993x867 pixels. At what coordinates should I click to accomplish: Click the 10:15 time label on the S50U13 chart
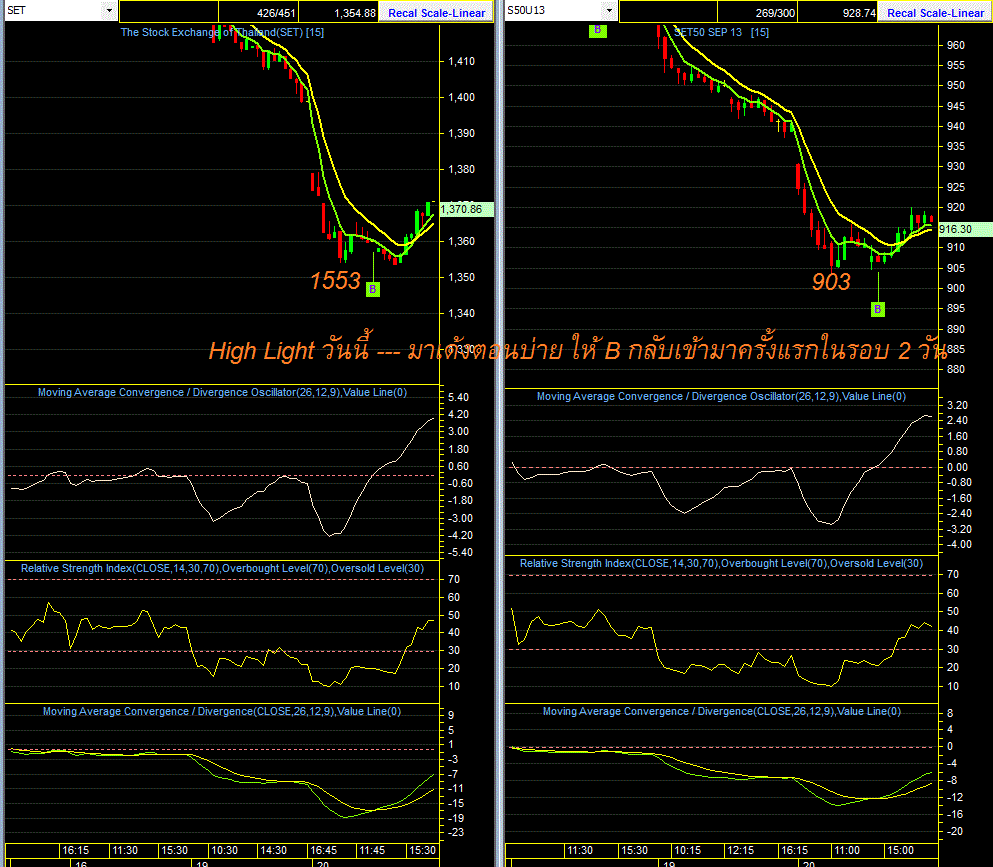point(687,851)
